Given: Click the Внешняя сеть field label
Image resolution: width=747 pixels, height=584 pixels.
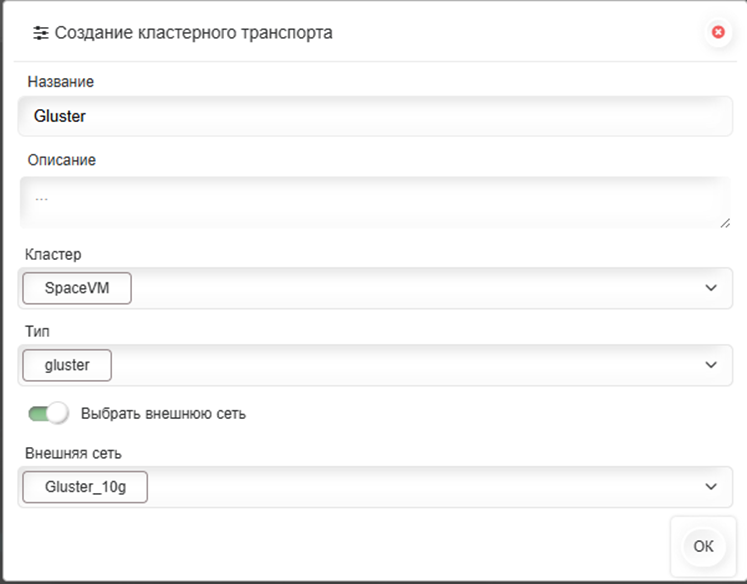Looking at the screenshot, I should point(75,453).
